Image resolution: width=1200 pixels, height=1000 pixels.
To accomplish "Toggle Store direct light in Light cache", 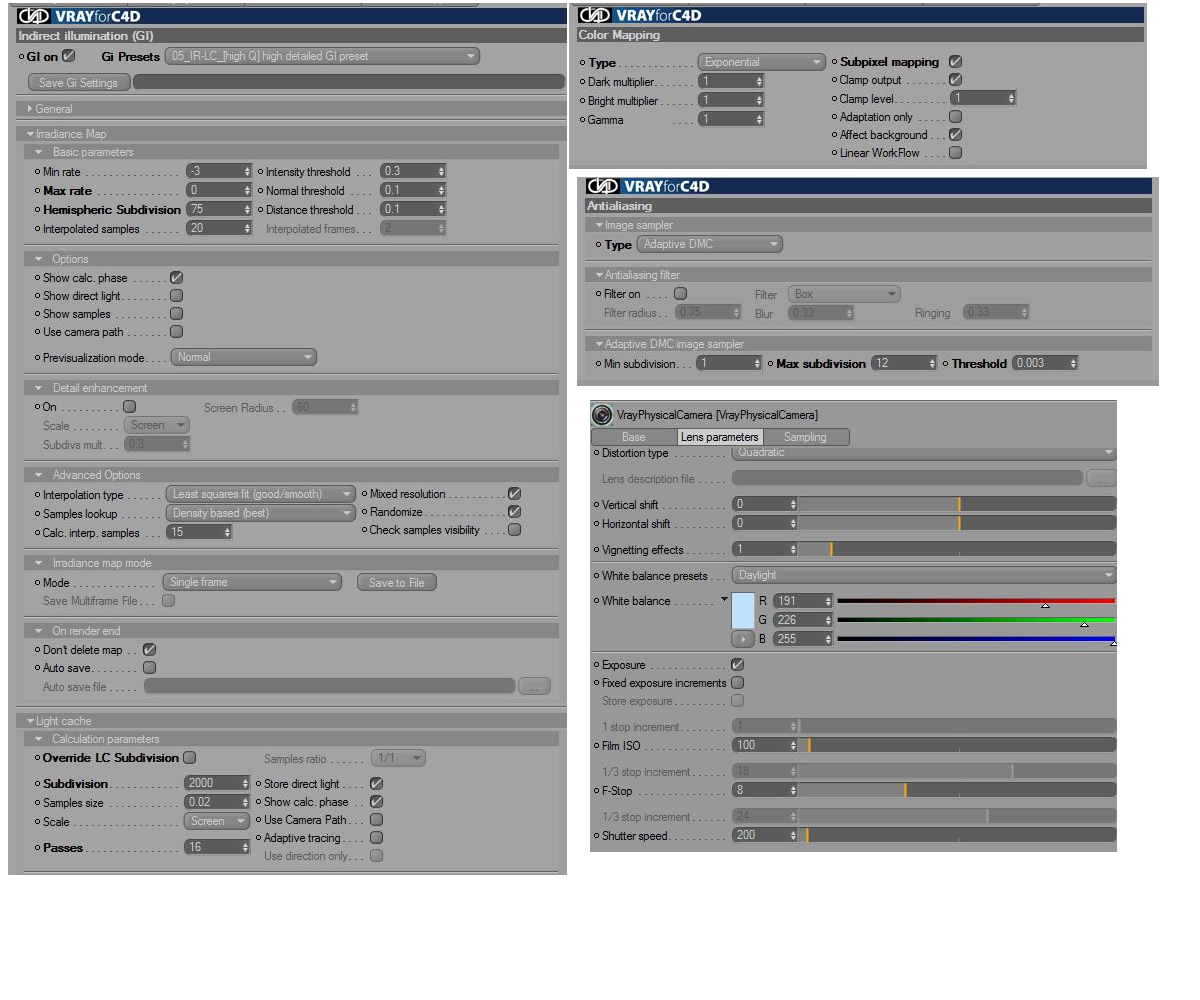I will coord(376,784).
